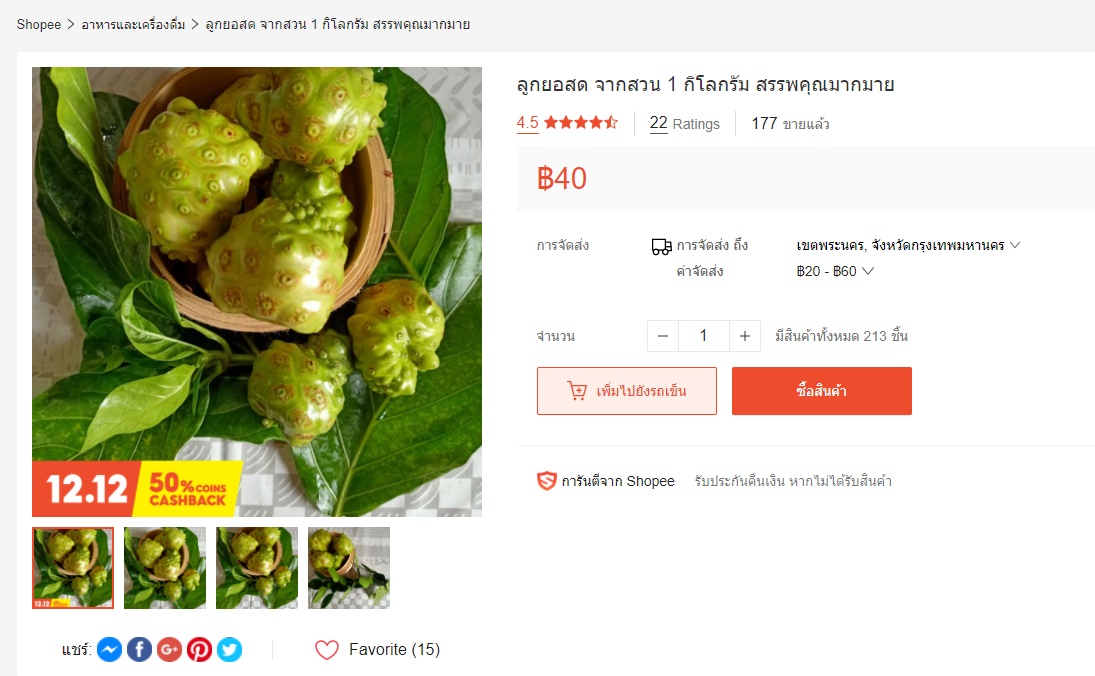
Task: Click the orange ซื้อสินค้า buy button
Action: coord(822,391)
